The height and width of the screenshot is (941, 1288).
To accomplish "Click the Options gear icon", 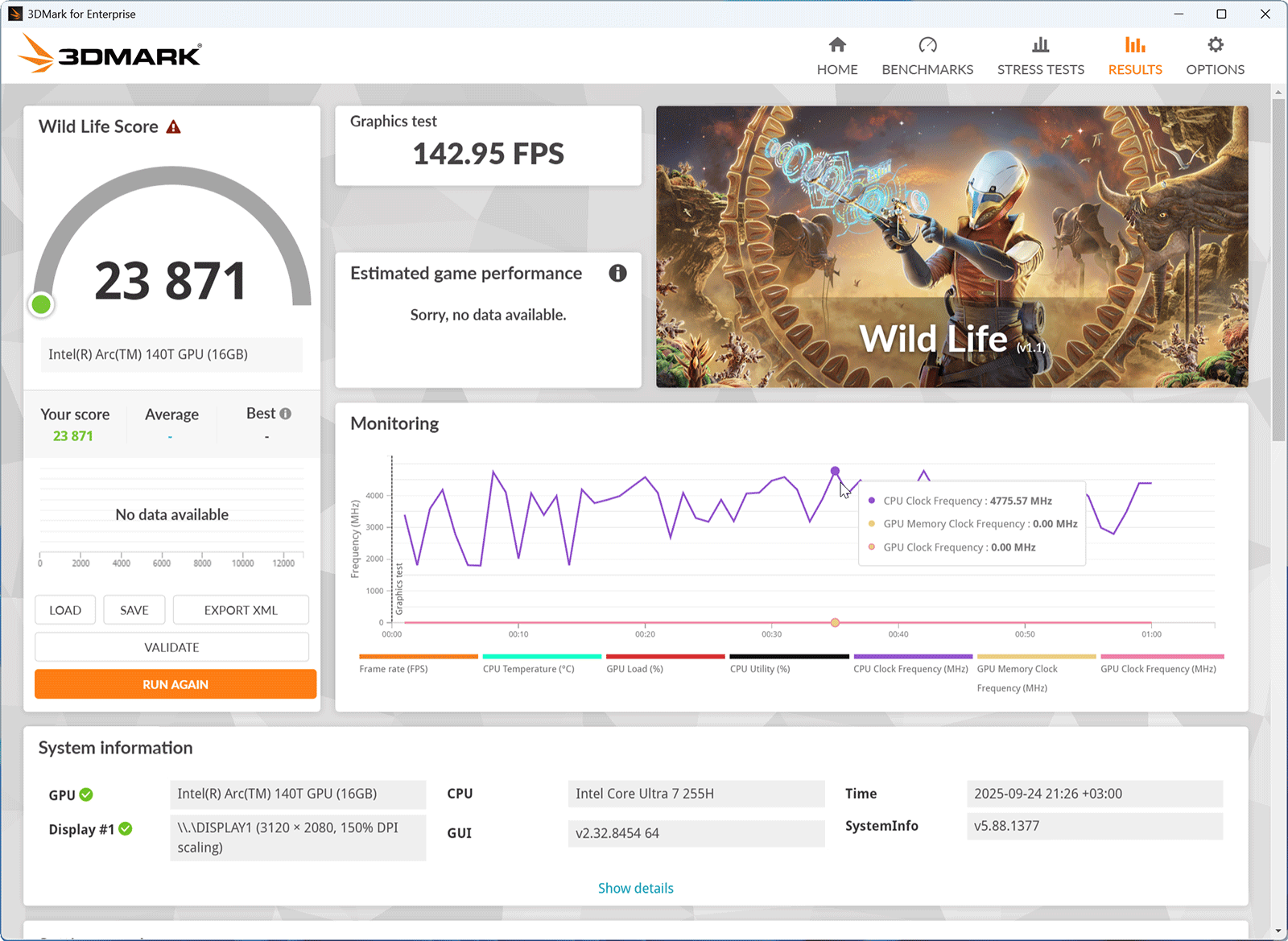I will point(1216,44).
